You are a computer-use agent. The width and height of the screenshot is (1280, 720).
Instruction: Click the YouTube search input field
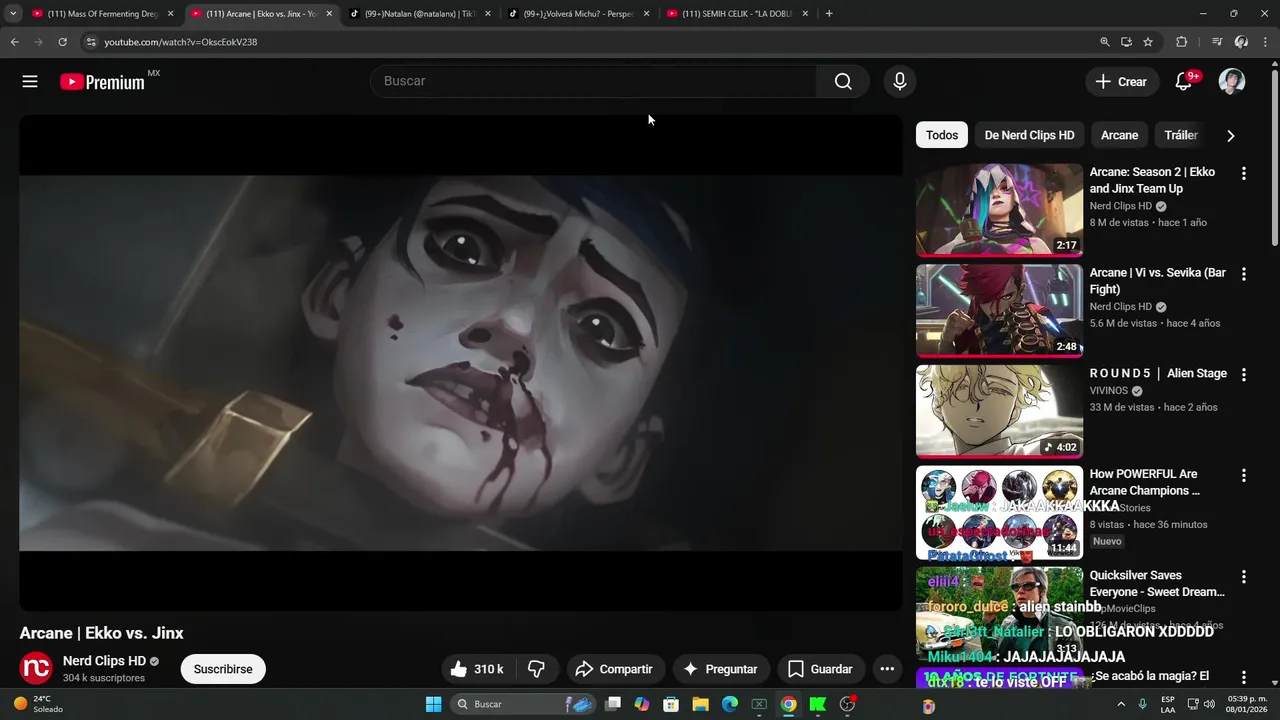click(x=594, y=81)
